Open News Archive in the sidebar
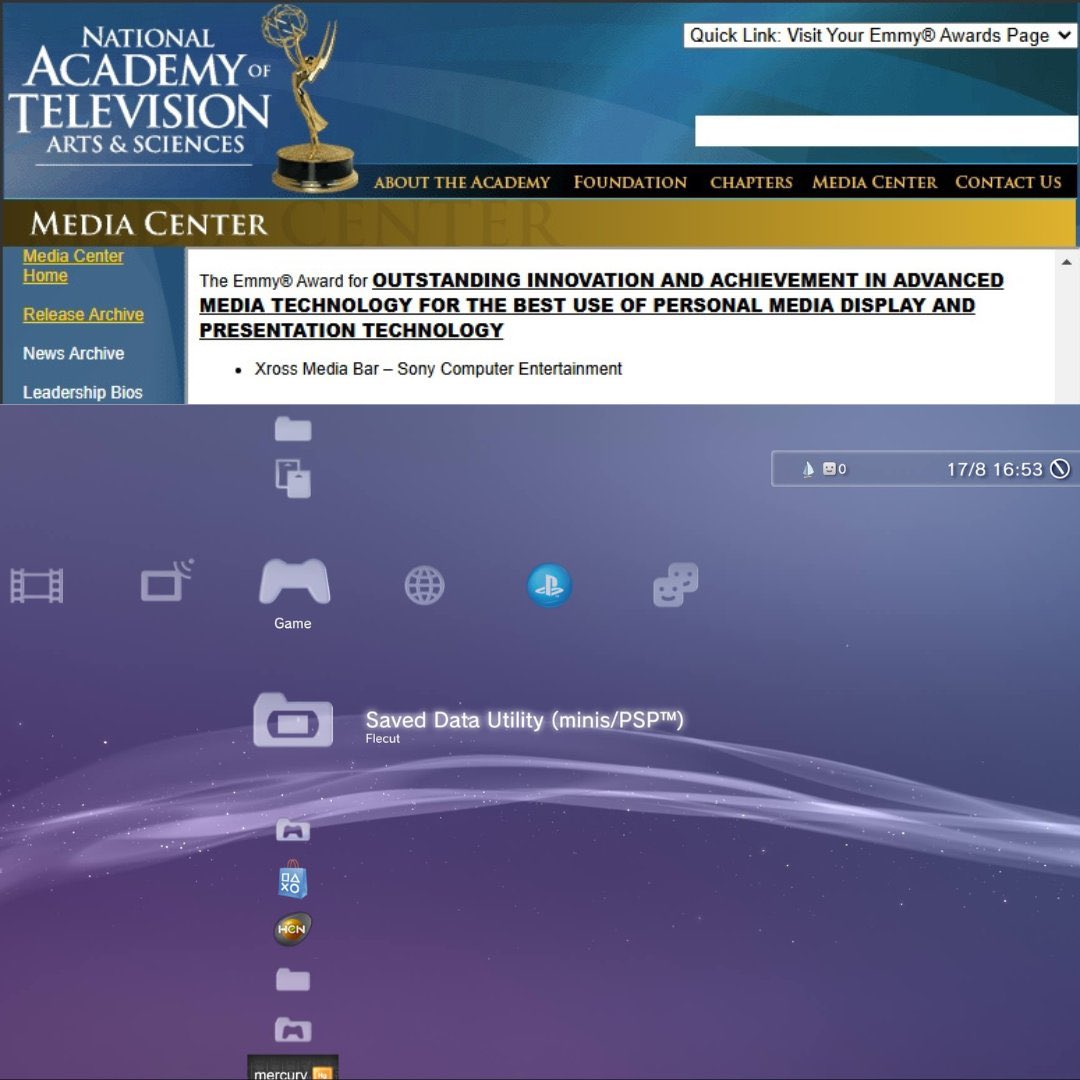Image resolution: width=1080 pixels, height=1080 pixels. (74, 353)
